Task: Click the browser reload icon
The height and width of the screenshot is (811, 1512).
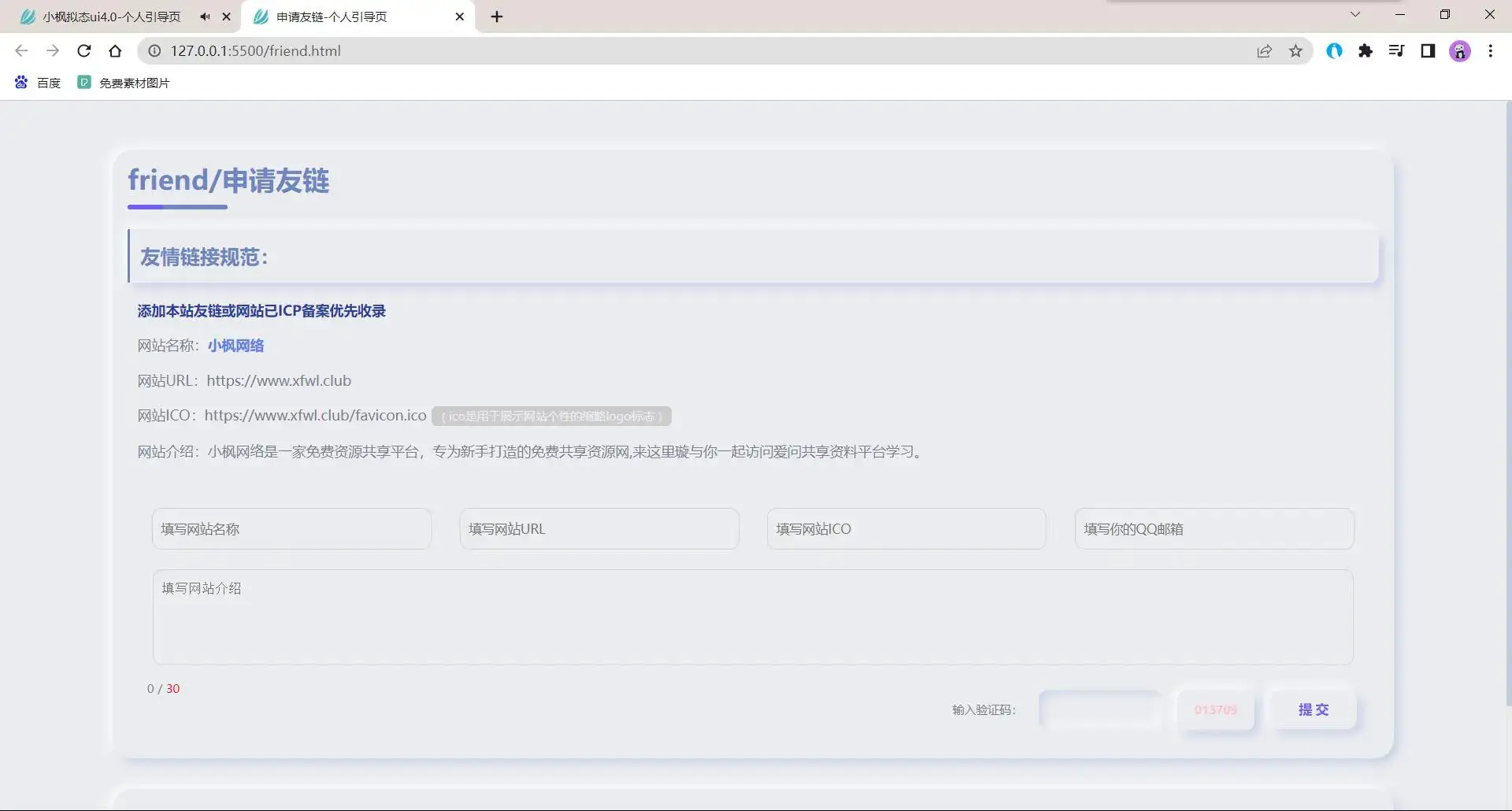Action: (x=84, y=51)
